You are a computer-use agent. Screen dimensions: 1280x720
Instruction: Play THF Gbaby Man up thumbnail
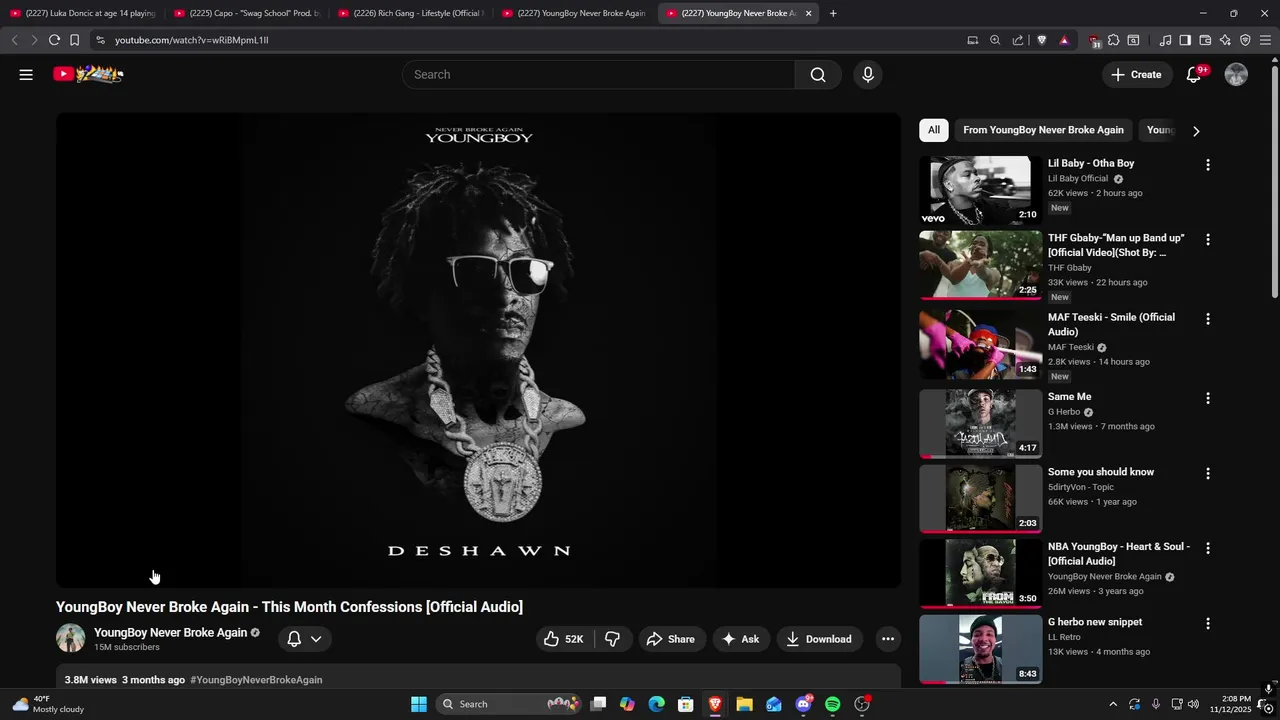coord(980,265)
